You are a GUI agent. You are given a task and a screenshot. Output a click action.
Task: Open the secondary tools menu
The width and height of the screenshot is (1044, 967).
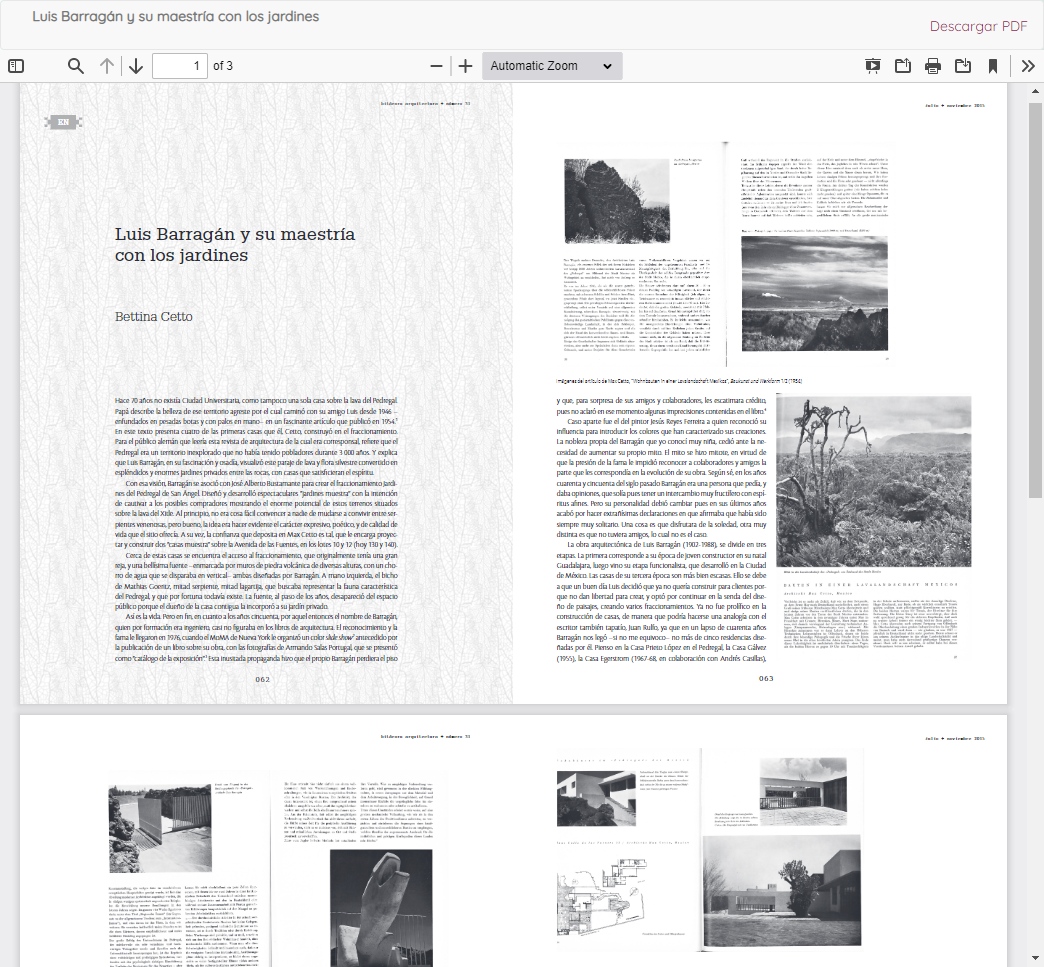pyautogui.click(x=1028, y=66)
